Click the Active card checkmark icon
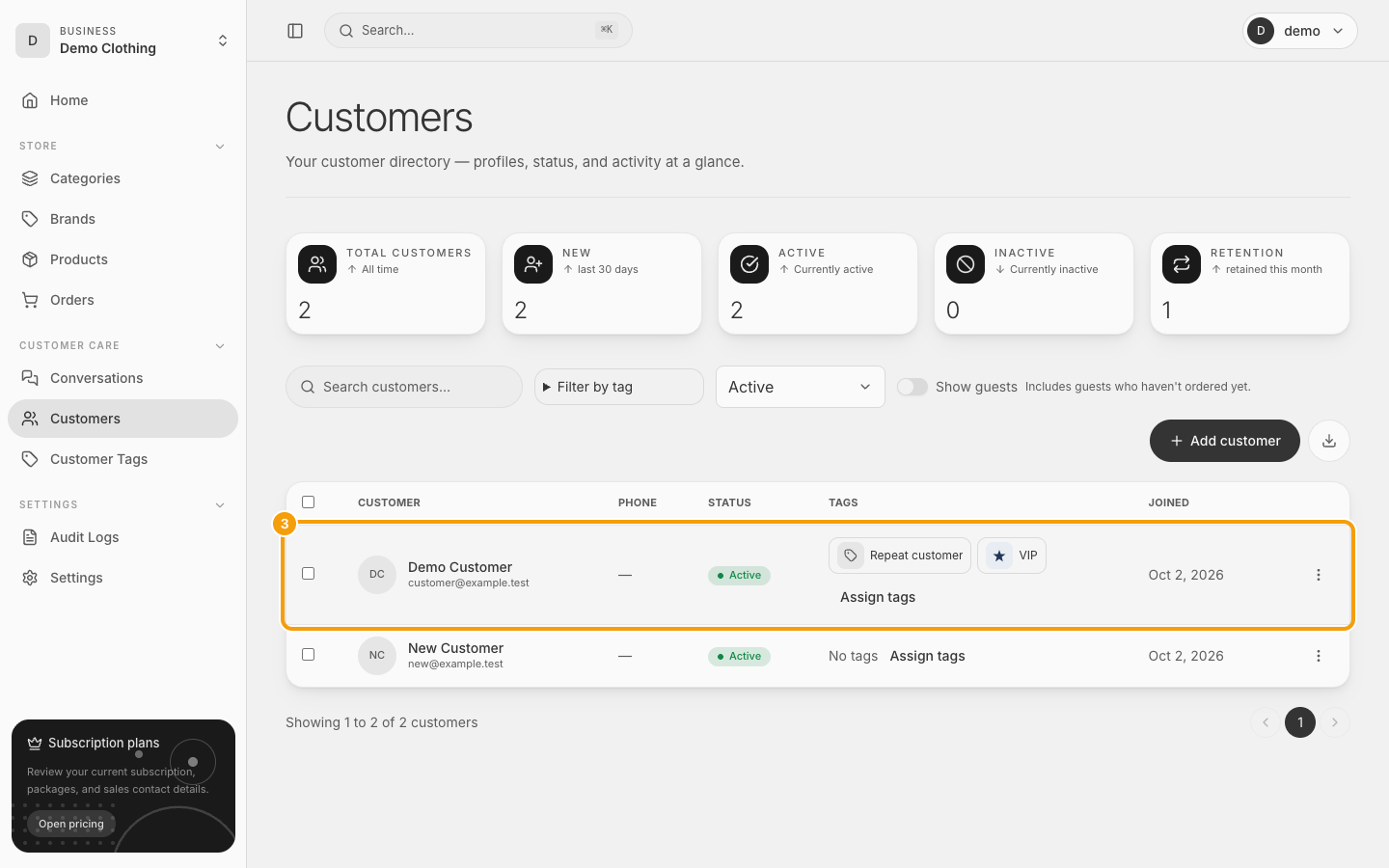This screenshot has height=868, width=1389. pyautogui.click(x=749, y=264)
